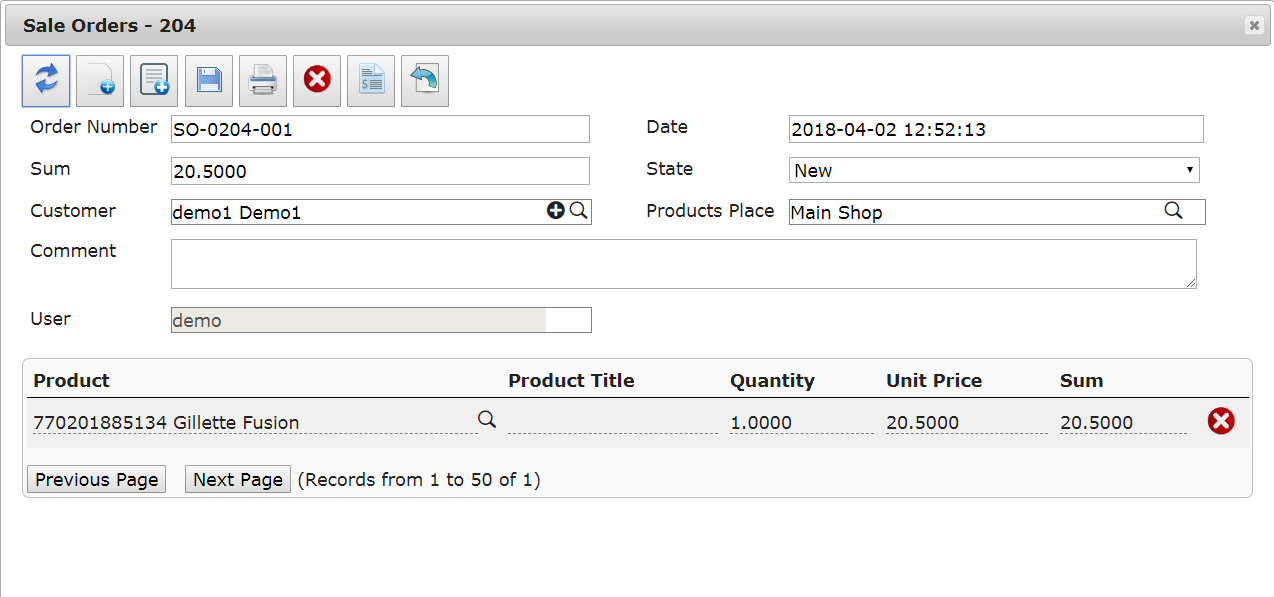Screen dimensions: 1274x597
Task: Save the order with floppy disk icon
Action: 209,81
